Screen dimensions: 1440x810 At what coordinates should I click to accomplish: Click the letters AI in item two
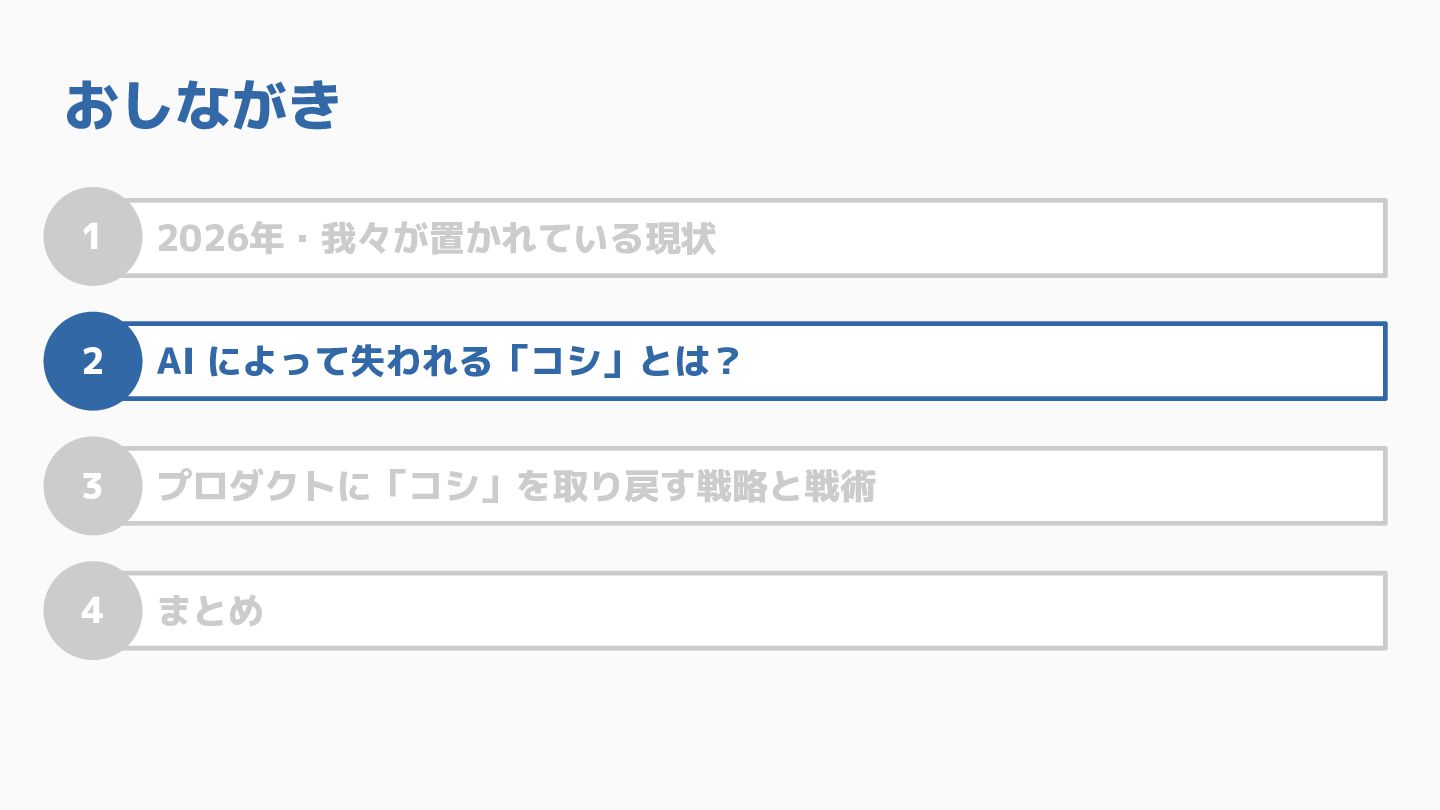[x=175, y=362]
